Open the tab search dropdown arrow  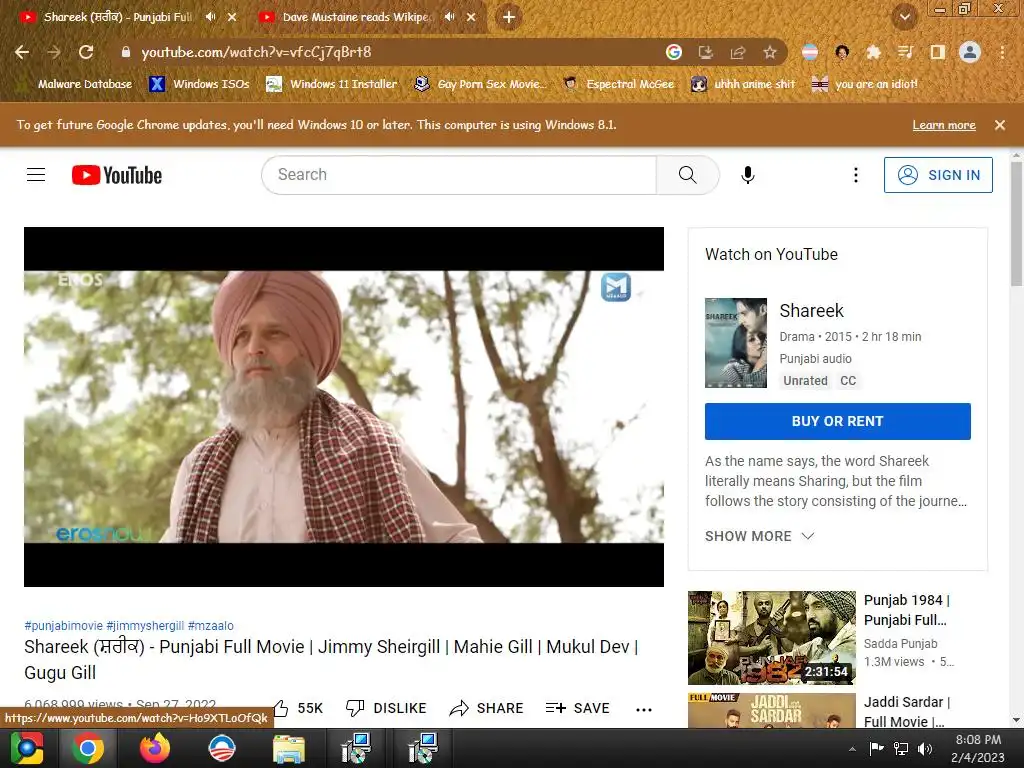[x=904, y=17]
